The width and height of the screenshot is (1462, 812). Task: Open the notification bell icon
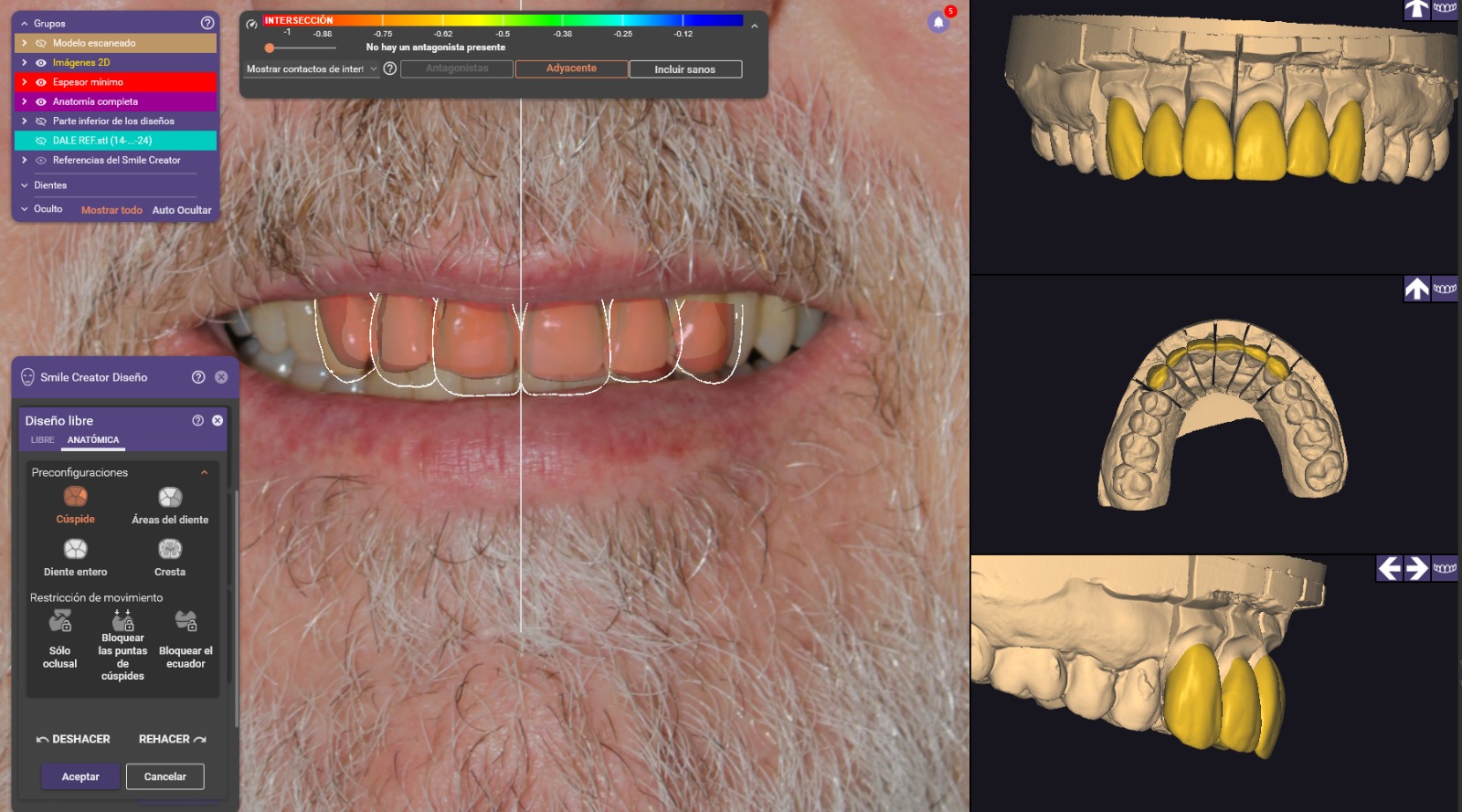[938, 23]
